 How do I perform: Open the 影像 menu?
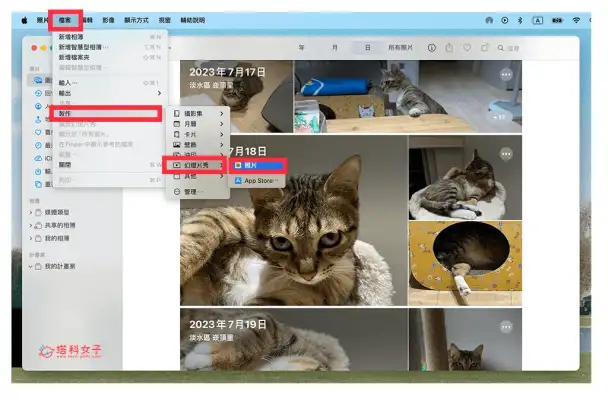tap(108, 20)
